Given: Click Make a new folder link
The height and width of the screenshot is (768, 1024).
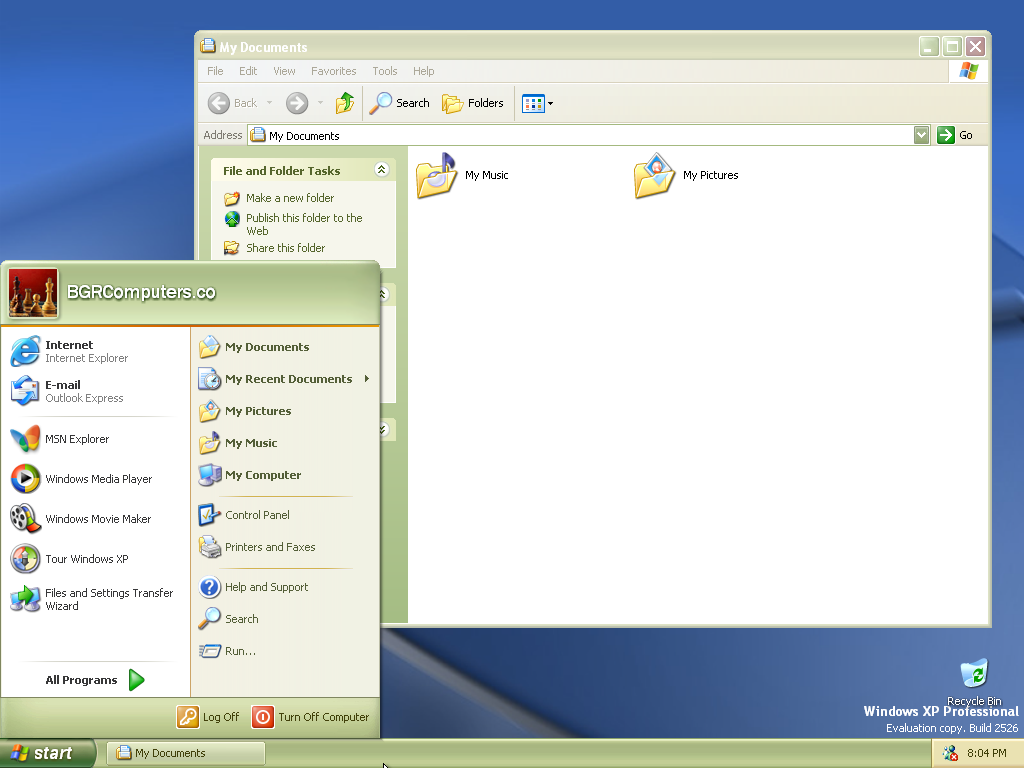Looking at the screenshot, I should pyautogui.click(x=290, y=198).
